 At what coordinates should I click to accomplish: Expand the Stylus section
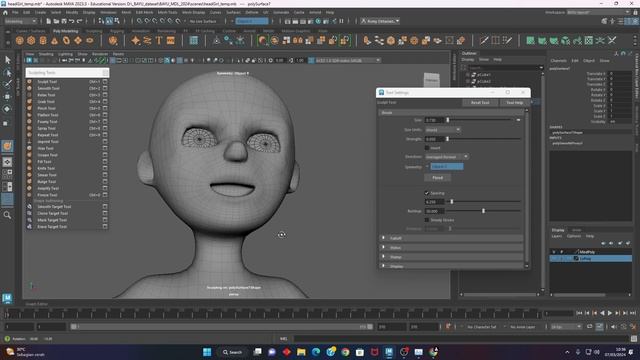[x=452, y=248]
